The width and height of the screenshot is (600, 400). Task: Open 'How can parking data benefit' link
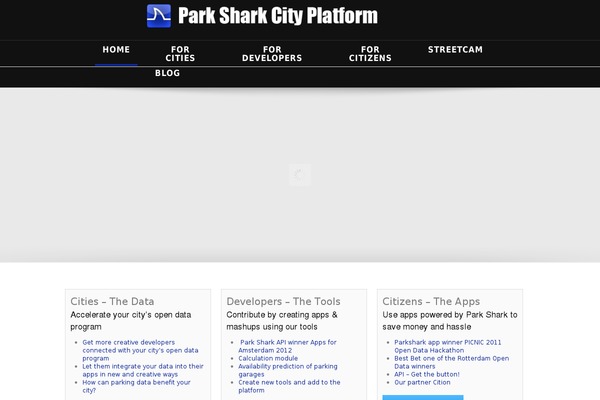click(x=136, y=386)
